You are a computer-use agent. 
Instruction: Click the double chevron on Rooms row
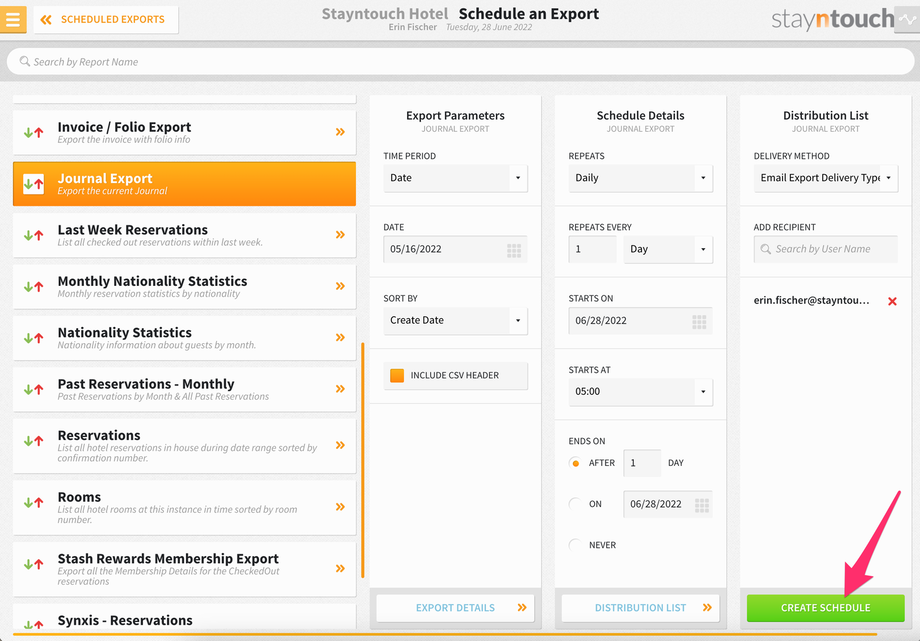pos(340,507)
